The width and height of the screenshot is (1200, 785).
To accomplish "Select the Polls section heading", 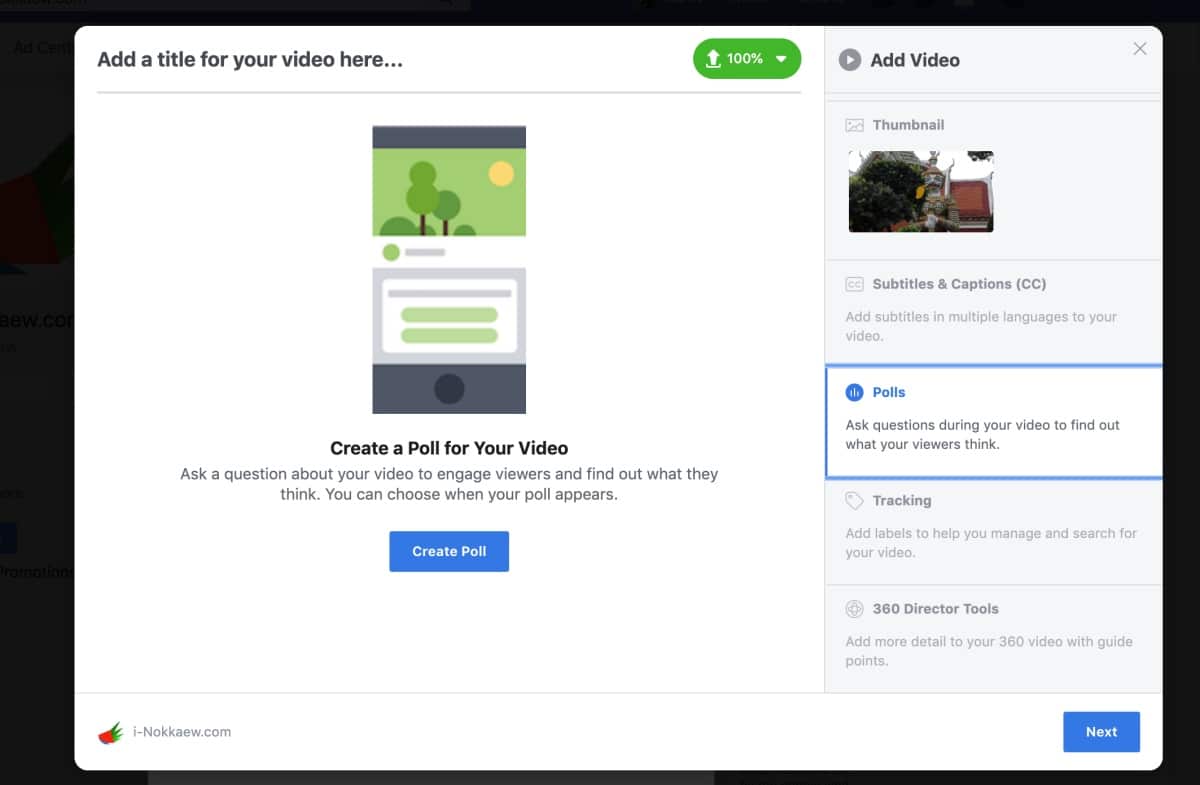I will [x=889, y=392].
